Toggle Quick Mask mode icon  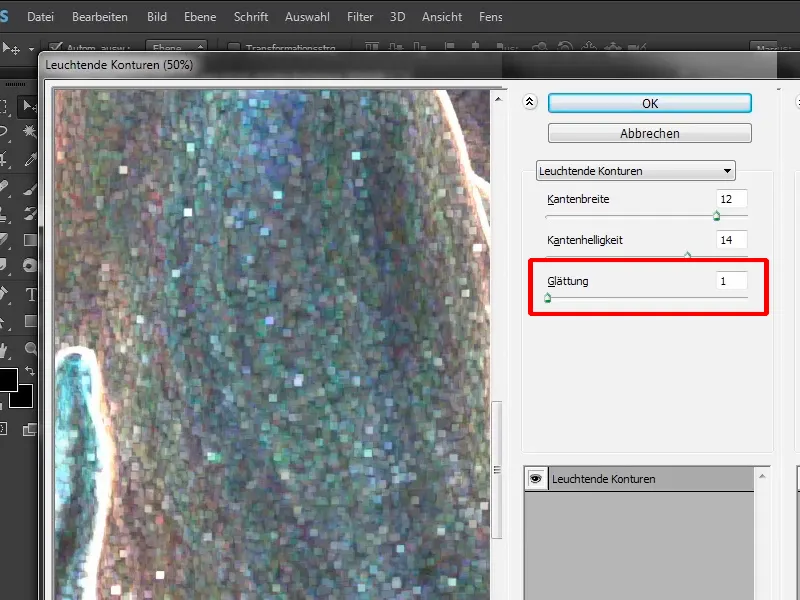[3, 429]
